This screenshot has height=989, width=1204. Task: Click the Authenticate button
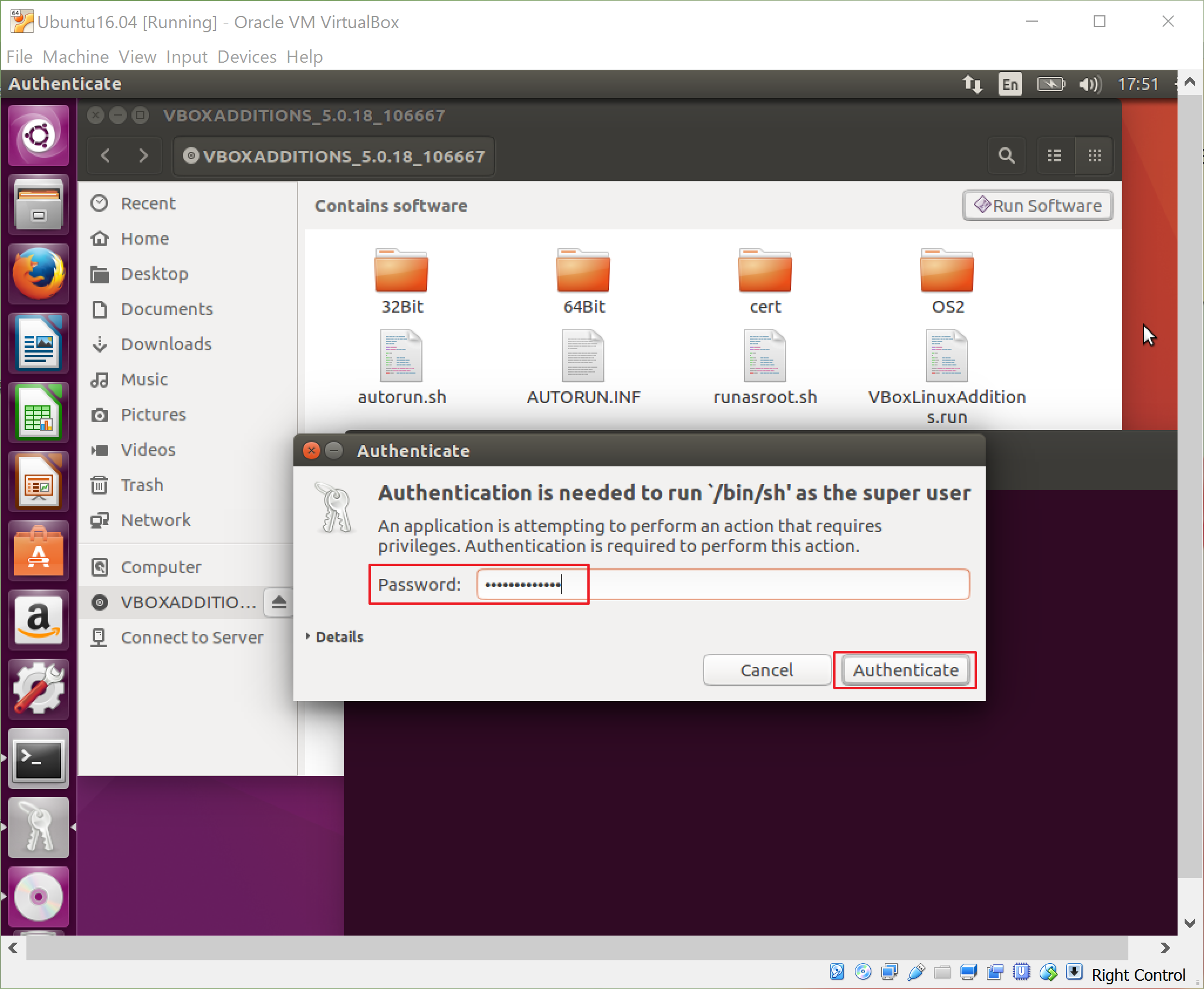pos(905,670)
